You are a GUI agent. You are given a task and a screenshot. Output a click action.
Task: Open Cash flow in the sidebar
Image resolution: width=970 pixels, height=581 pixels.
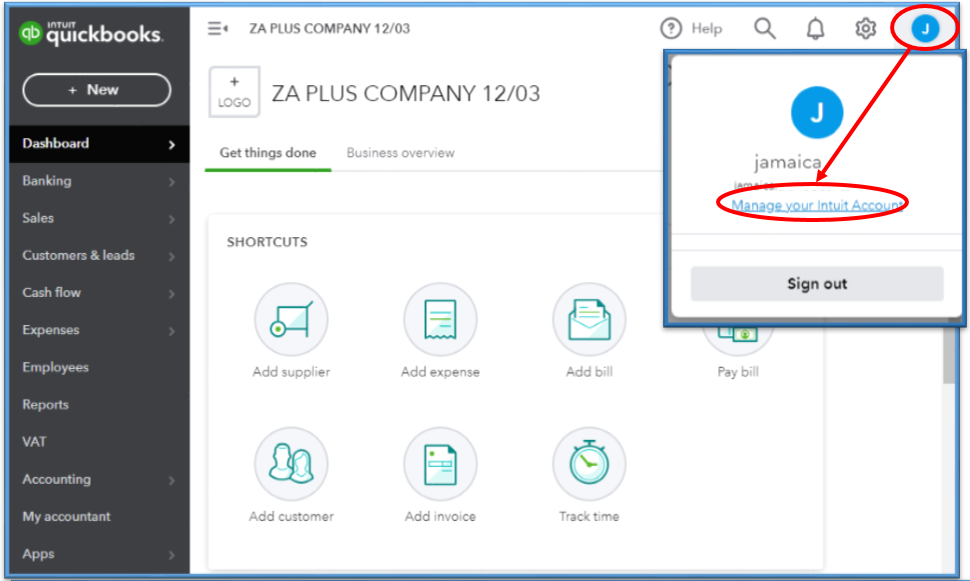(100, 293)
